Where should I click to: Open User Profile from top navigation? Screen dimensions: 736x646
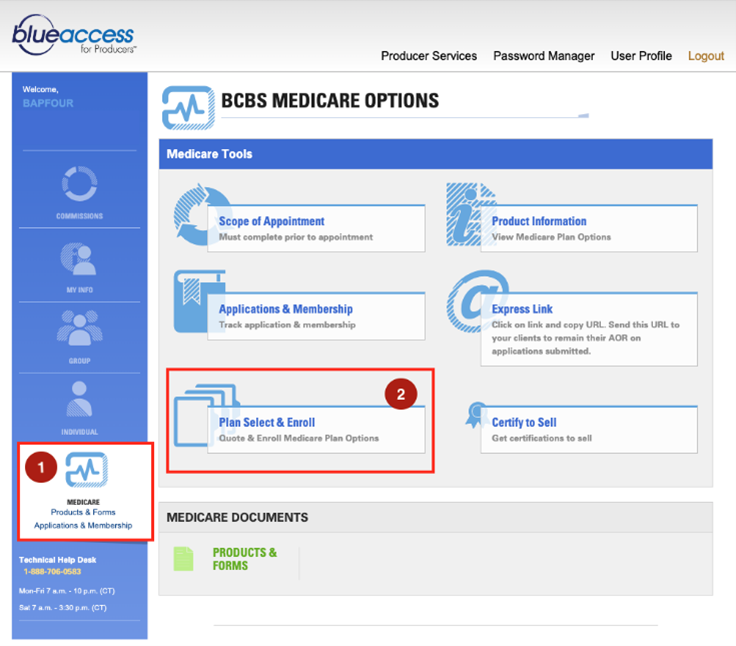[x=641, y=56]
